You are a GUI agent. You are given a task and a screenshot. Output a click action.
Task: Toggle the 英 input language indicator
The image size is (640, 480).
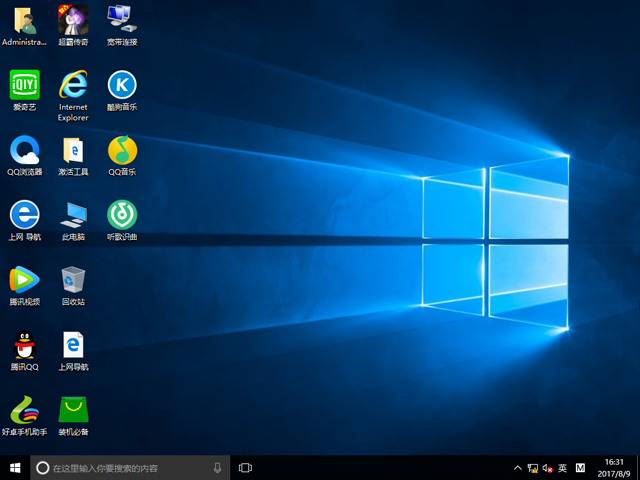coord(562,467)
